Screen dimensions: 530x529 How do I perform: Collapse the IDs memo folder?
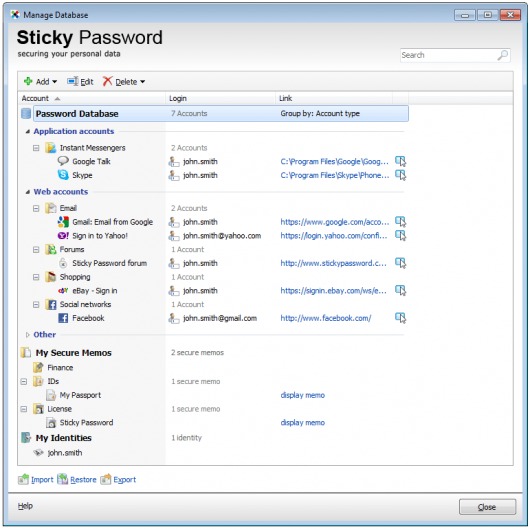pyautogui.click(x=24, y=382)
